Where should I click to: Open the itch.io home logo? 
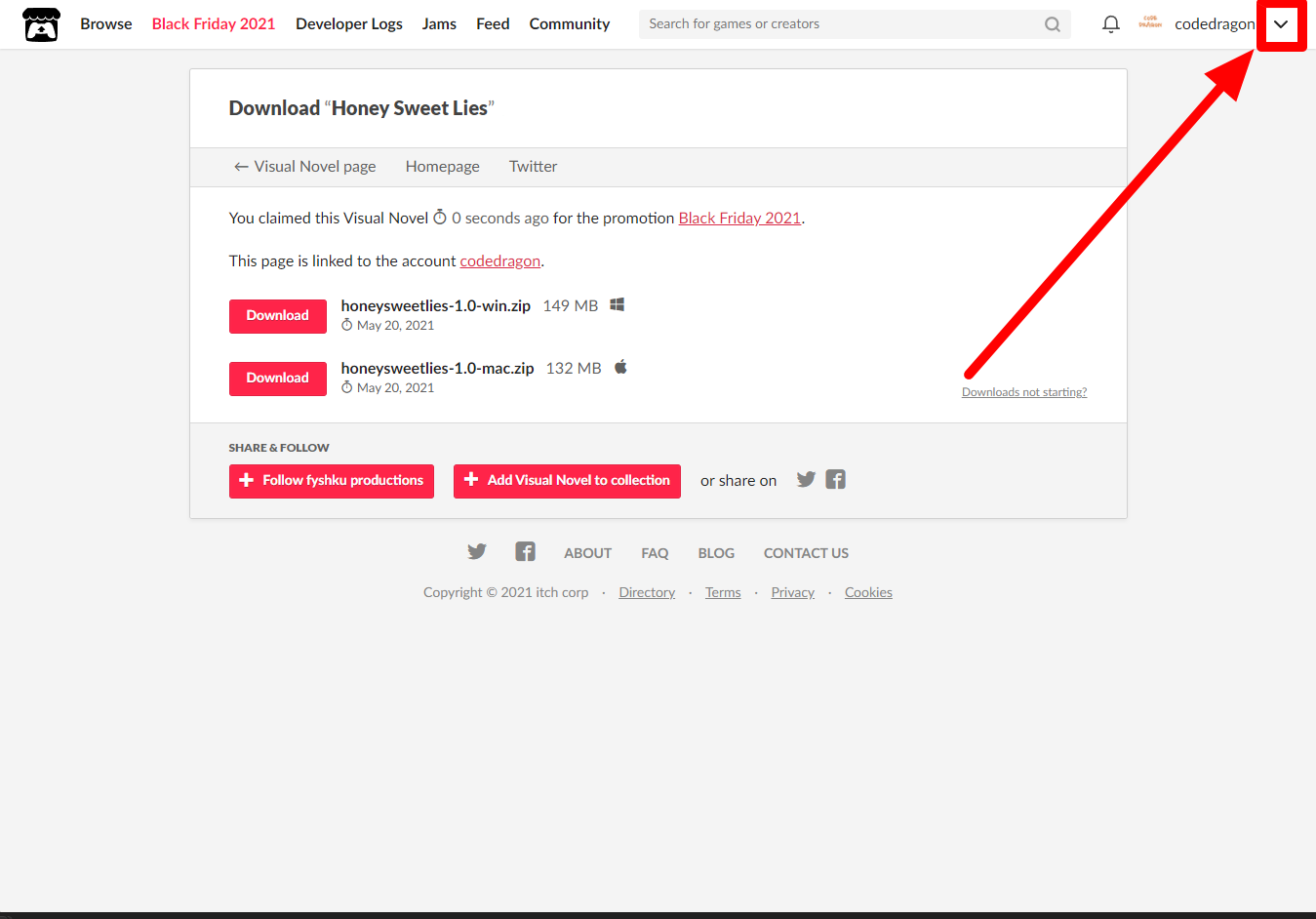41,24
